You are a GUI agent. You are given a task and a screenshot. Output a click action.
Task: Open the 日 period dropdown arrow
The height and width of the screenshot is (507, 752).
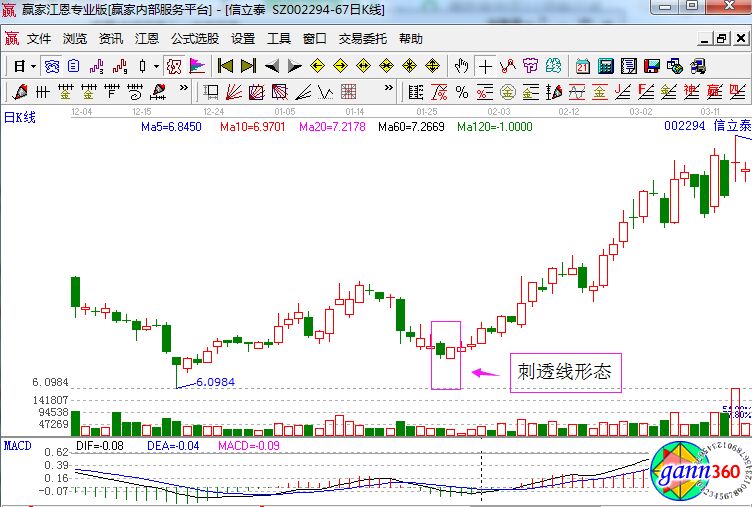point(33,66)
